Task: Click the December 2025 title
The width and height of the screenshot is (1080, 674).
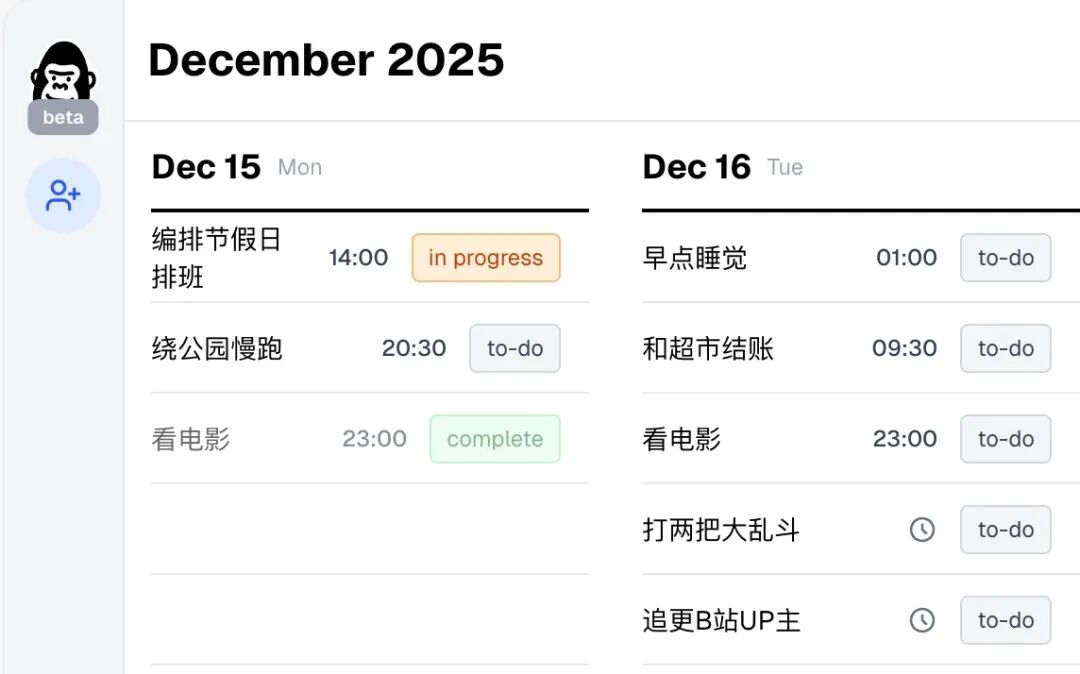Action: coord(327,61)
